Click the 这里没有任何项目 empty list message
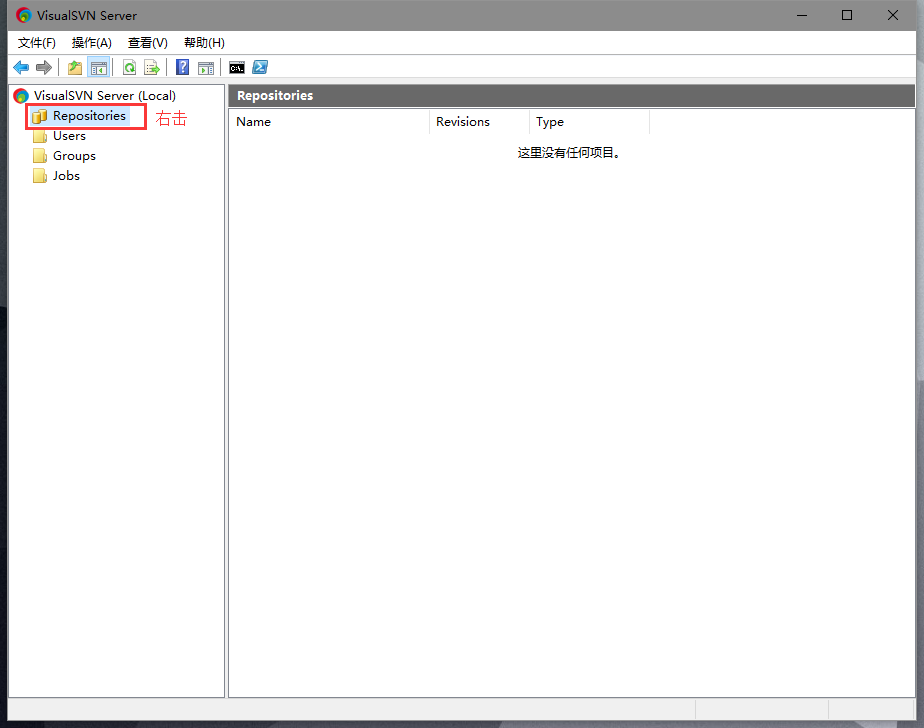Image resolution: width=924 pixels, height=728 pixels. click(569, 153)
